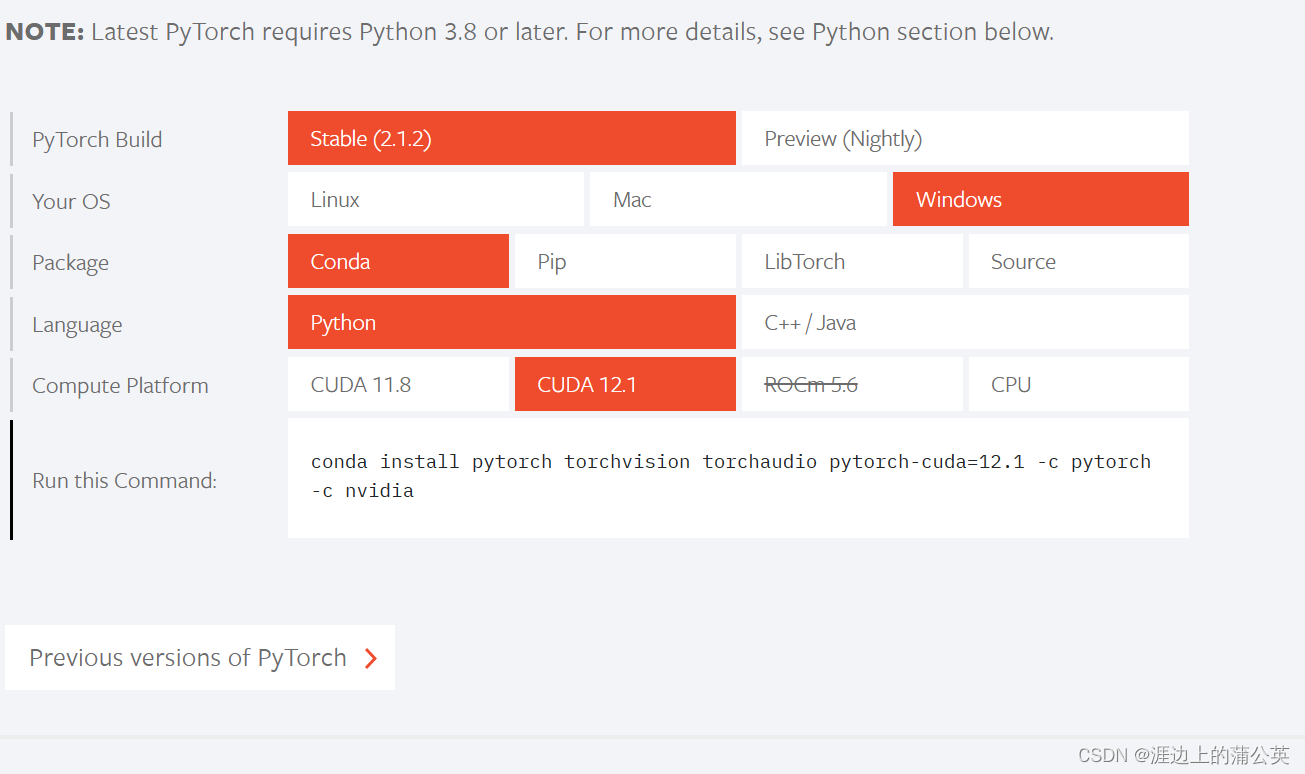Image resolution: width=1305 pixels, height=774 pixels.
Task: Click the PyTorch Build row label
Action: [x=96, y=139]
